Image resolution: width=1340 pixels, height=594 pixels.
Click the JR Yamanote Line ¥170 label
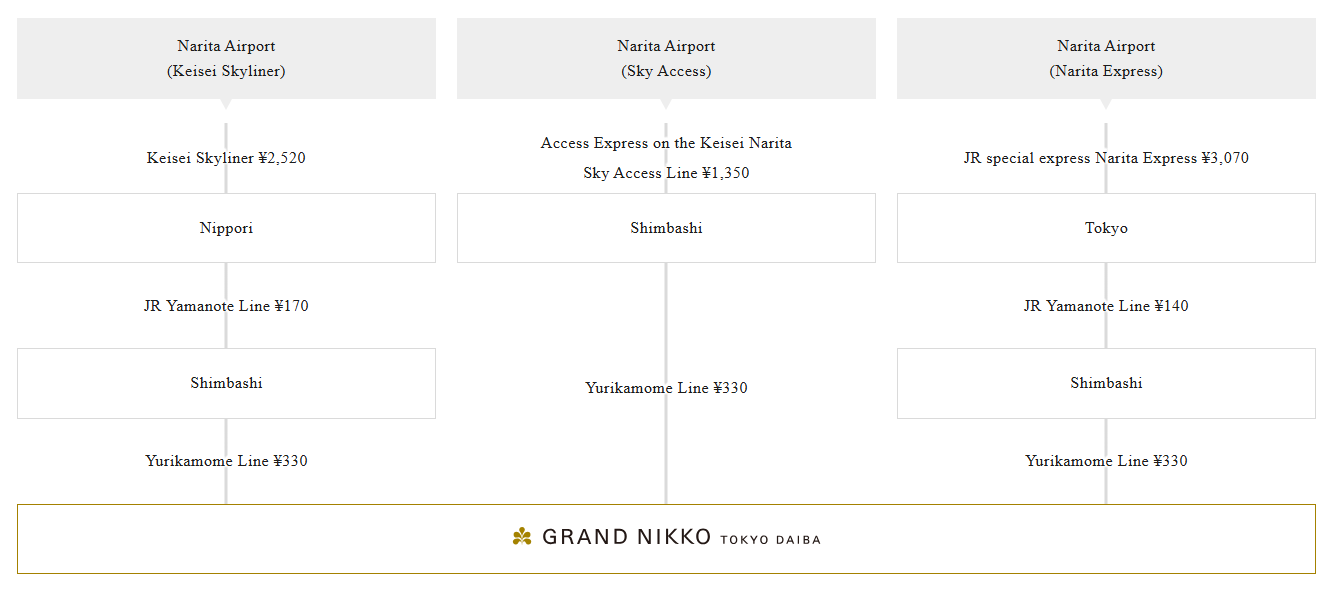tap(226, 306)
